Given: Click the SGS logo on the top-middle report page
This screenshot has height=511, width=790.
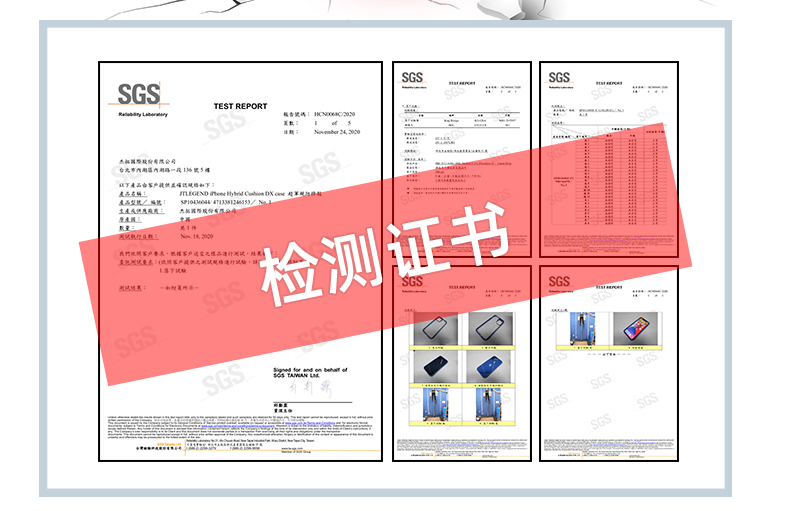Looking at the screenshot, I should coord(412,78).
